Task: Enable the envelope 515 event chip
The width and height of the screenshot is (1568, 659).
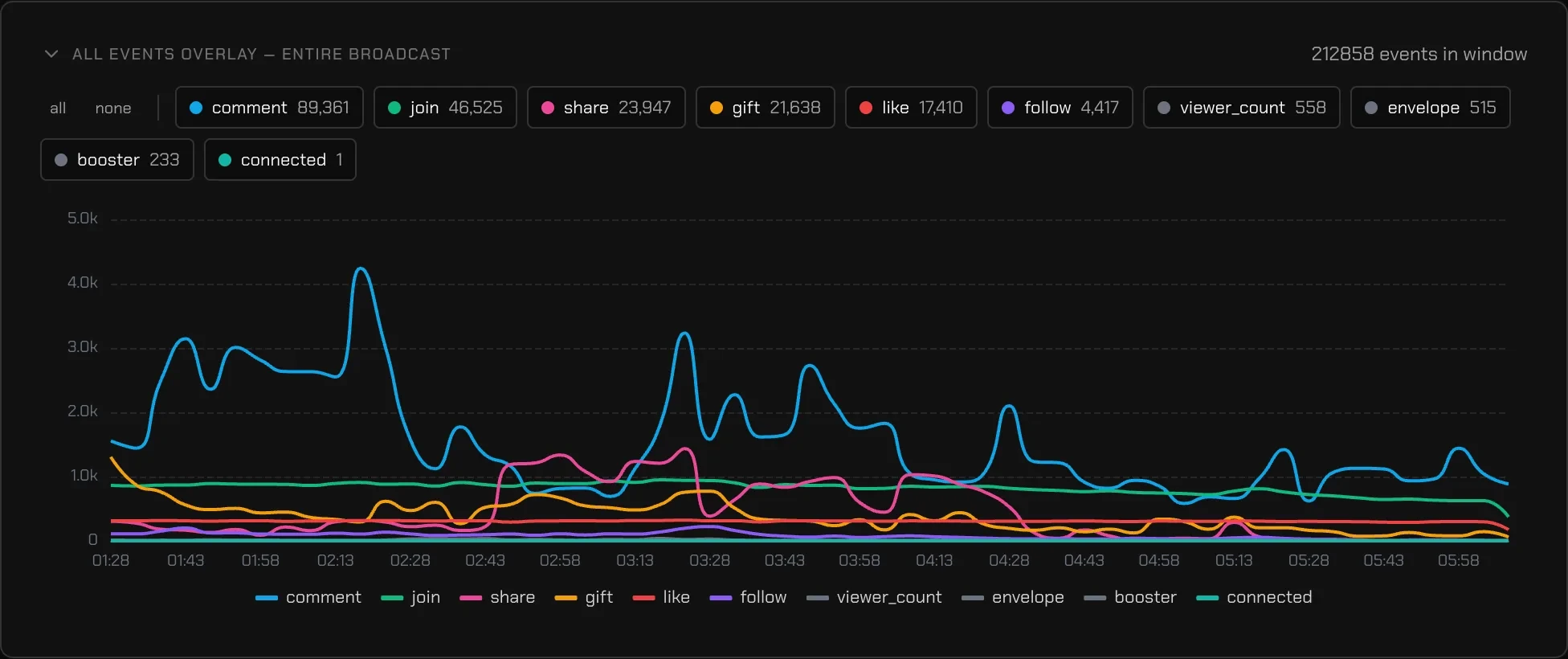Action: click(1431, 107)
